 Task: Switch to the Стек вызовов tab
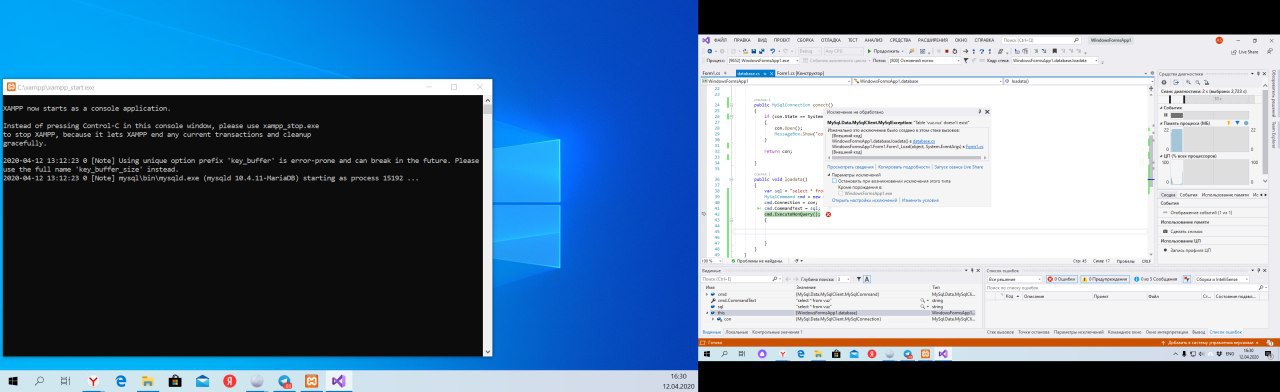pyautogui.click(x=1001, y=331)
